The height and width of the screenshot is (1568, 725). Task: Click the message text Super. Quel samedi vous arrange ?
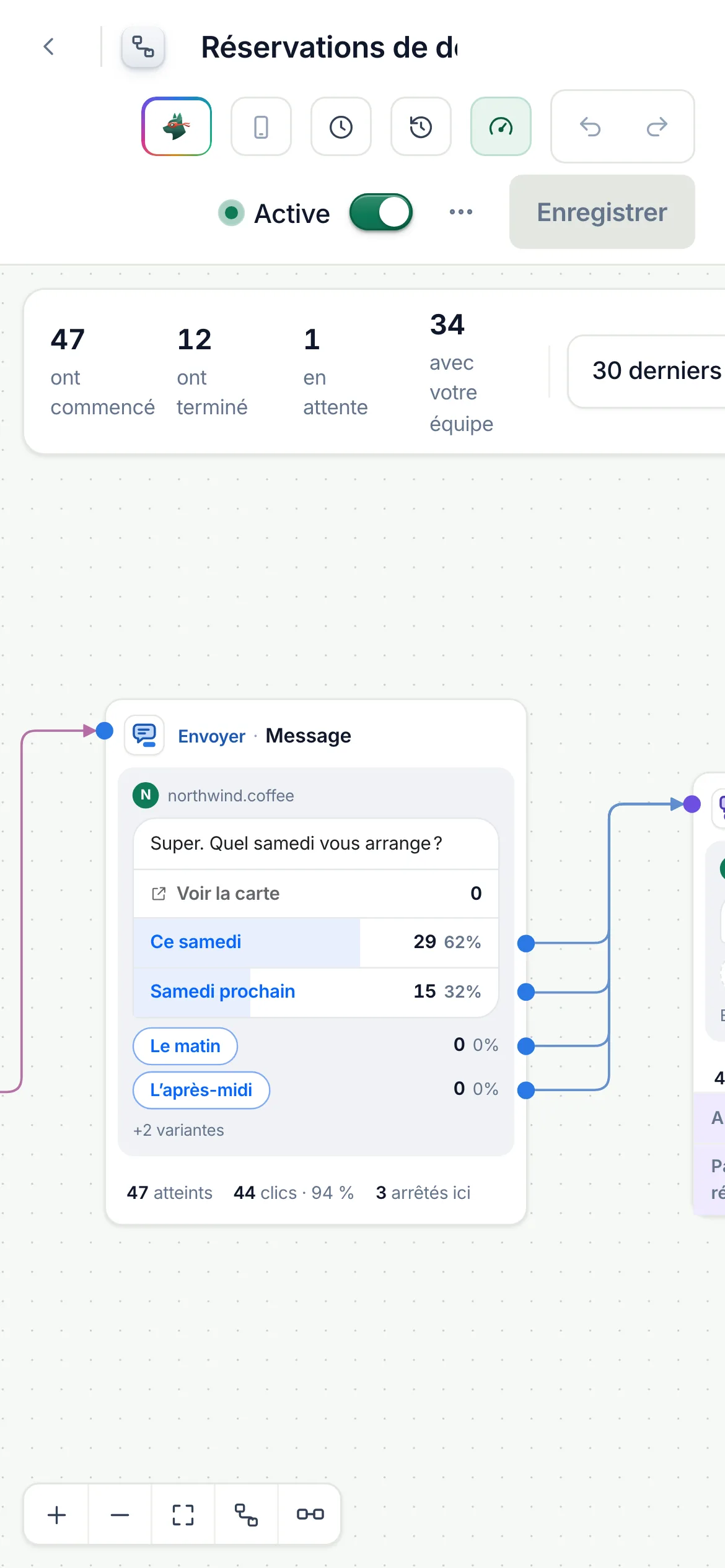(x=296, y=843)
